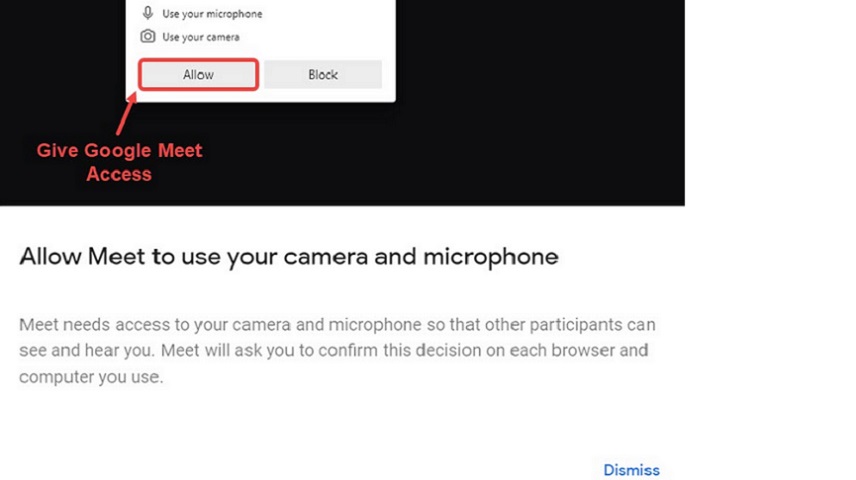Click the word 'microphone' in the heading
The height and width of the screenshot is (480, 856).
(x=491, y=257)
